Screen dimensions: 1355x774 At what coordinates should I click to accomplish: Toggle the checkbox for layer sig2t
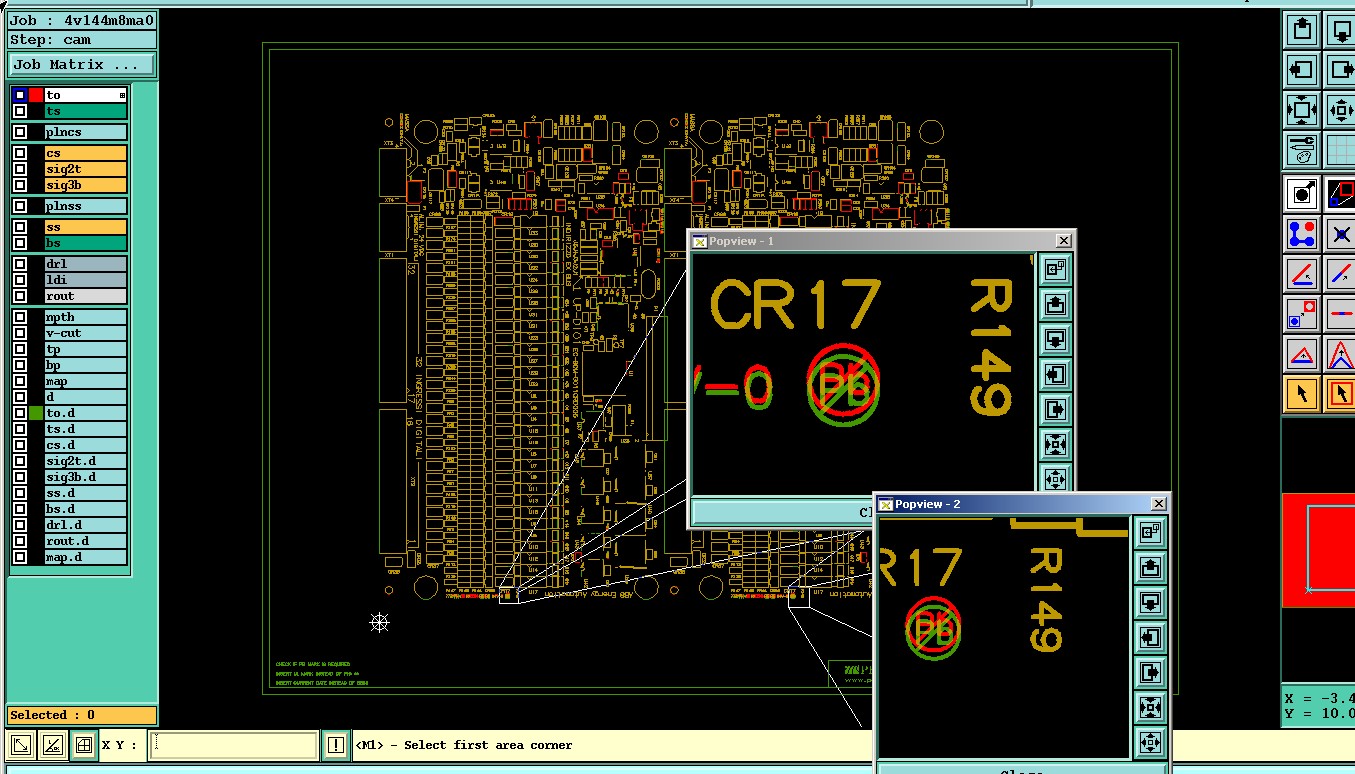[x=20, y=169]
